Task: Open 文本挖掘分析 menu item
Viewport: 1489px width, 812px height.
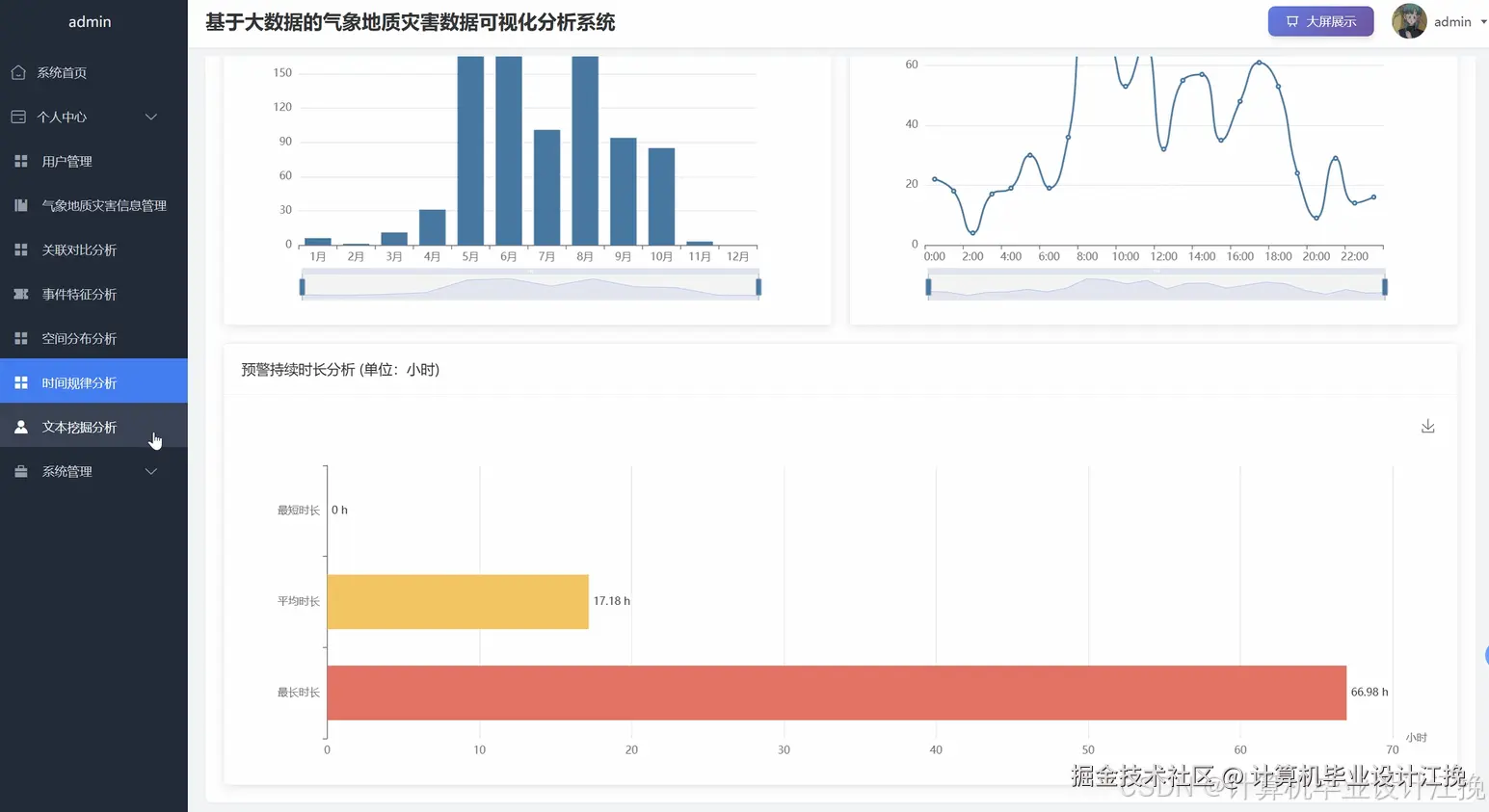Action: 93,427
